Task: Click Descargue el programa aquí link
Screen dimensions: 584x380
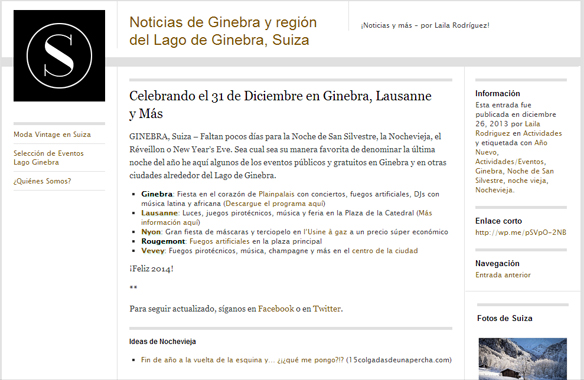Action: coord(275,203)
